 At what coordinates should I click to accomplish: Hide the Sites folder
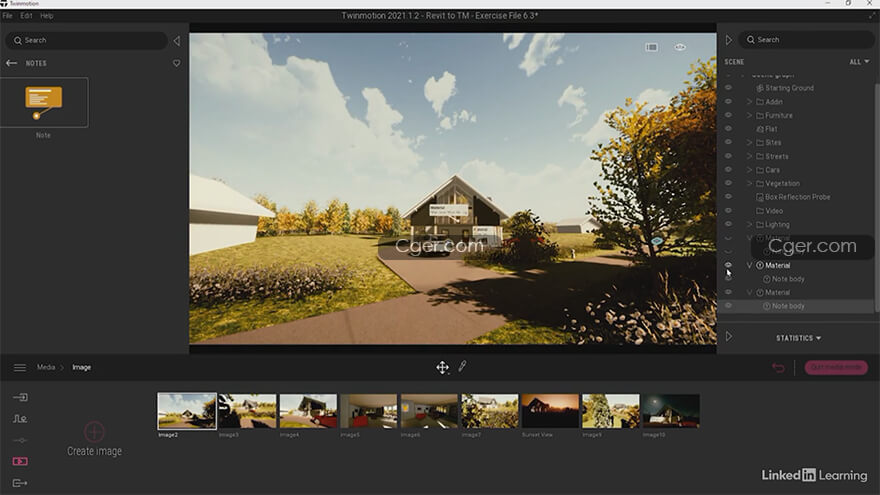[728, 143]
